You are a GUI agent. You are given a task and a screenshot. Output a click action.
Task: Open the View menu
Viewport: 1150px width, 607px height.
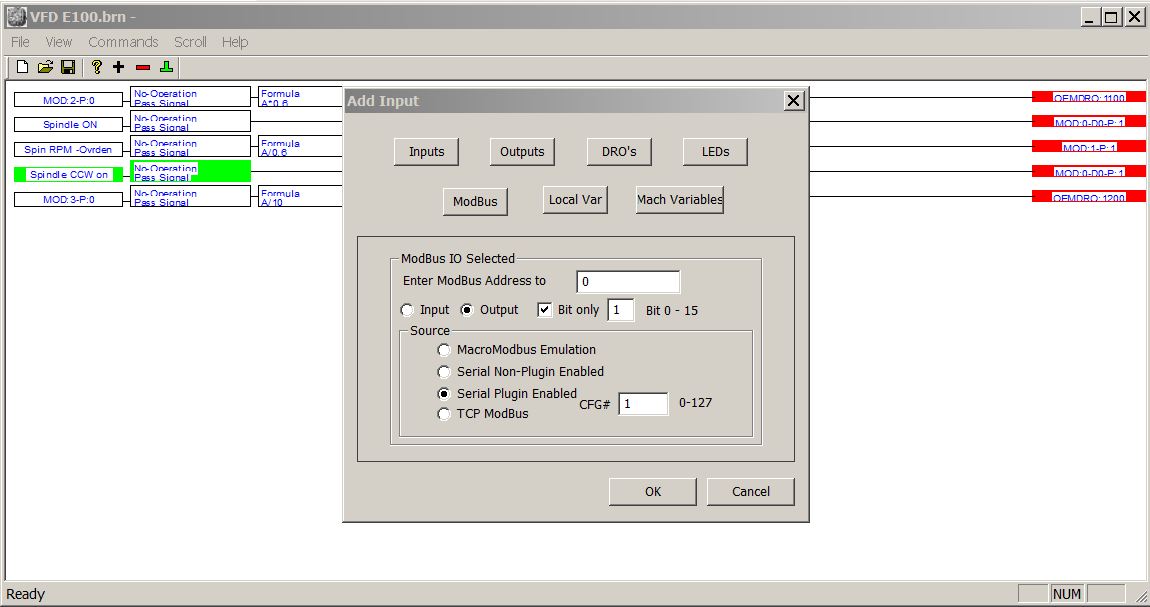pos(59,42)
